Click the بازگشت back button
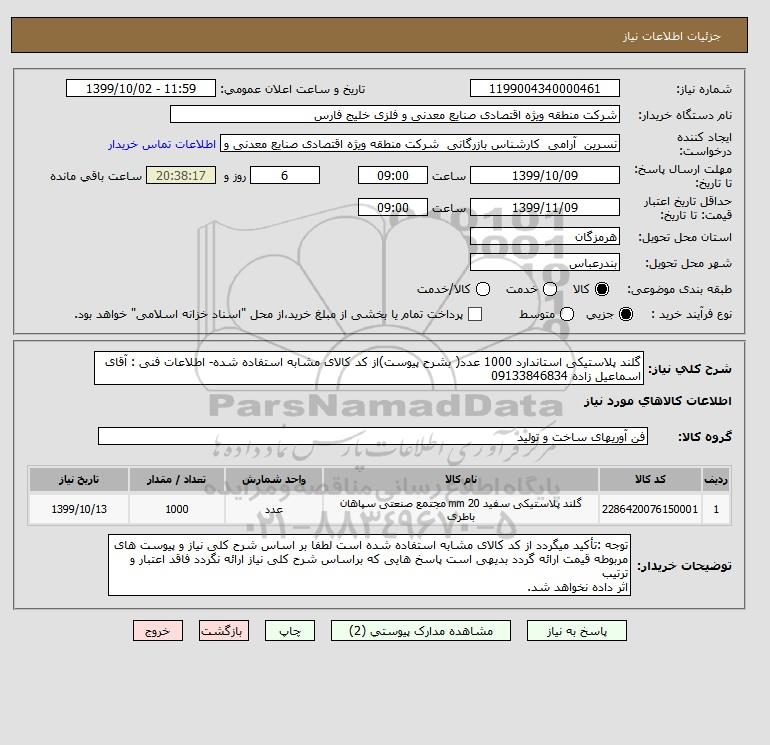 click(224, 631)
